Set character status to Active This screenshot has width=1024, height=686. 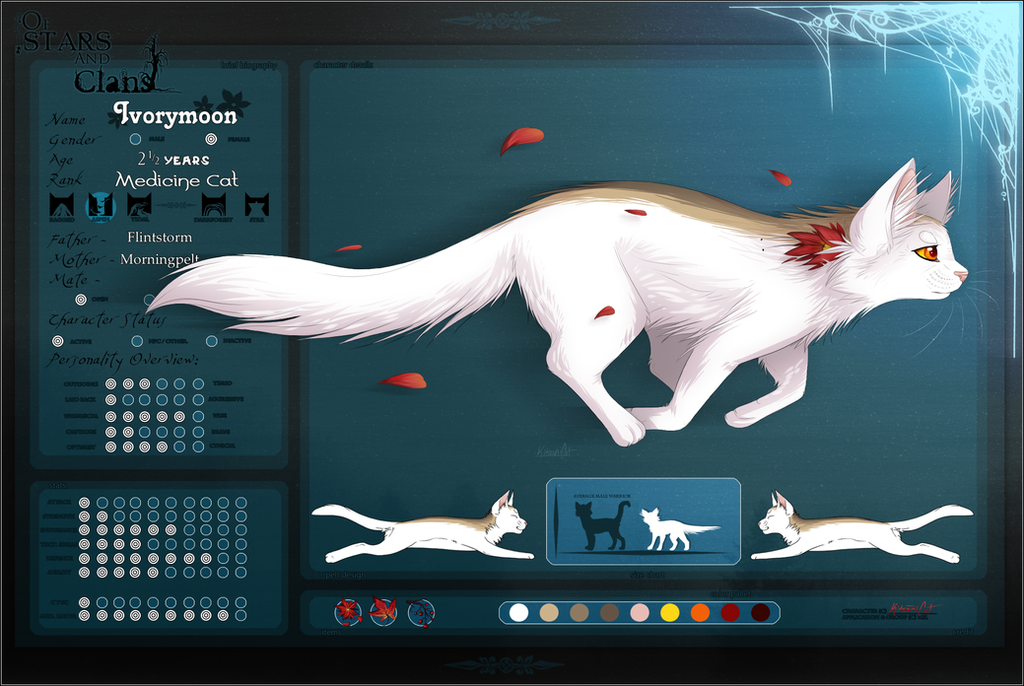tap(57, 341)
